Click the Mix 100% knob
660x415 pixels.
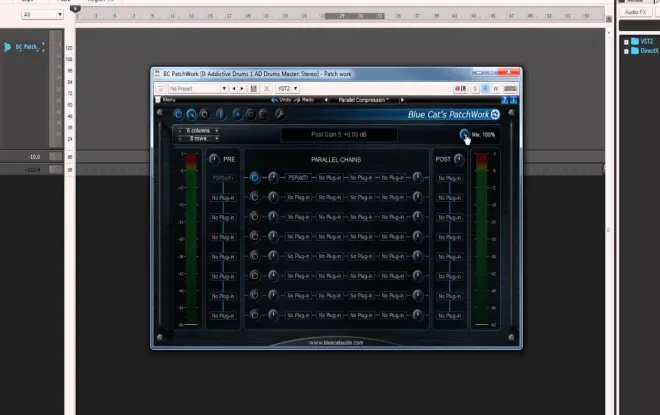click(x=464, y=134)
